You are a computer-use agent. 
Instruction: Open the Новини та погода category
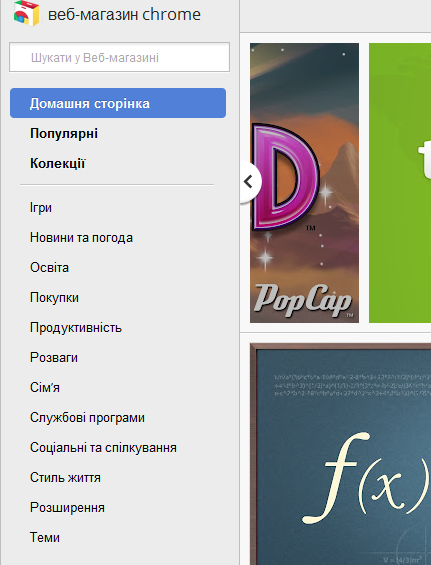(81, 237)
